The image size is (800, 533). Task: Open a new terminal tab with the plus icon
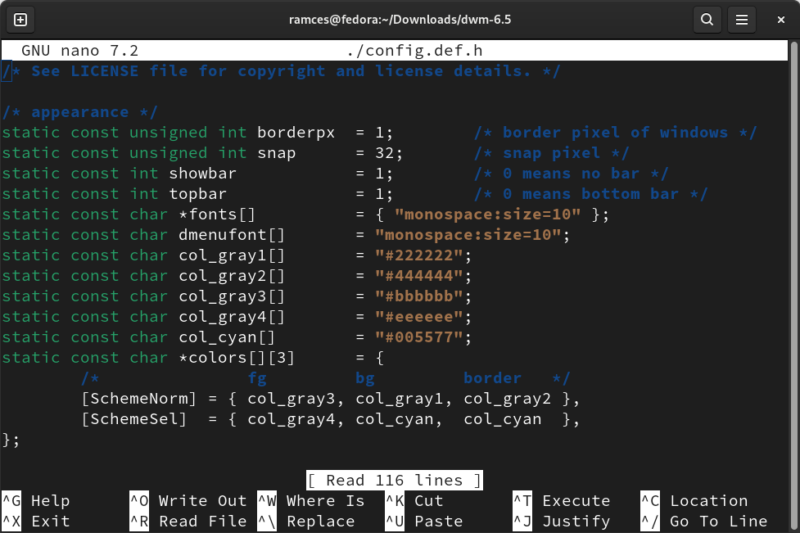20,20
